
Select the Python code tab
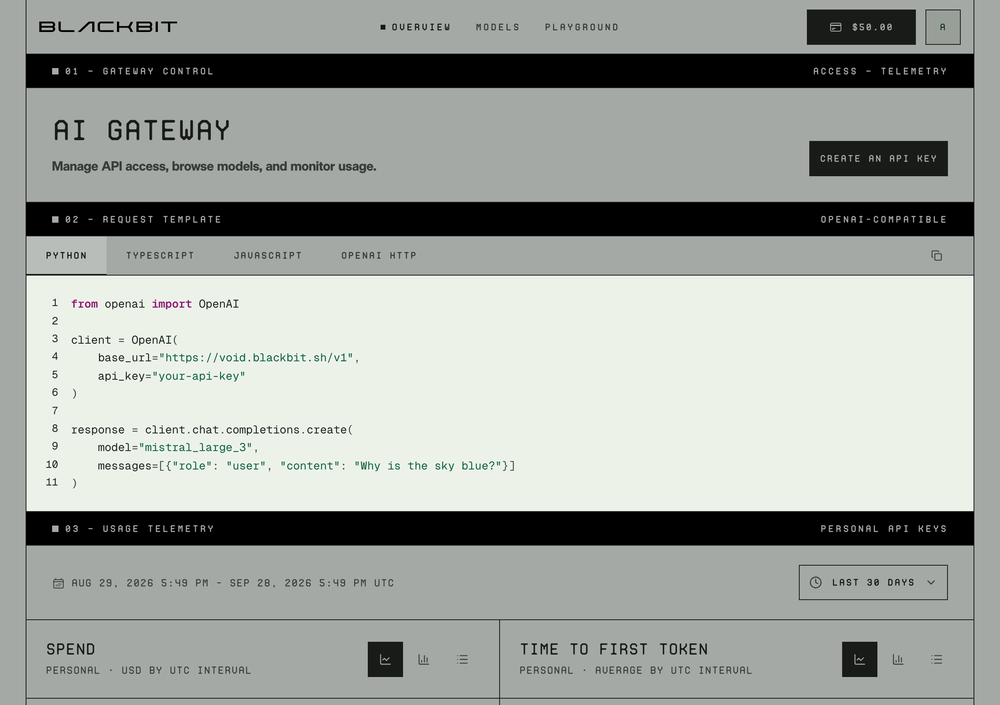[66, 255]
